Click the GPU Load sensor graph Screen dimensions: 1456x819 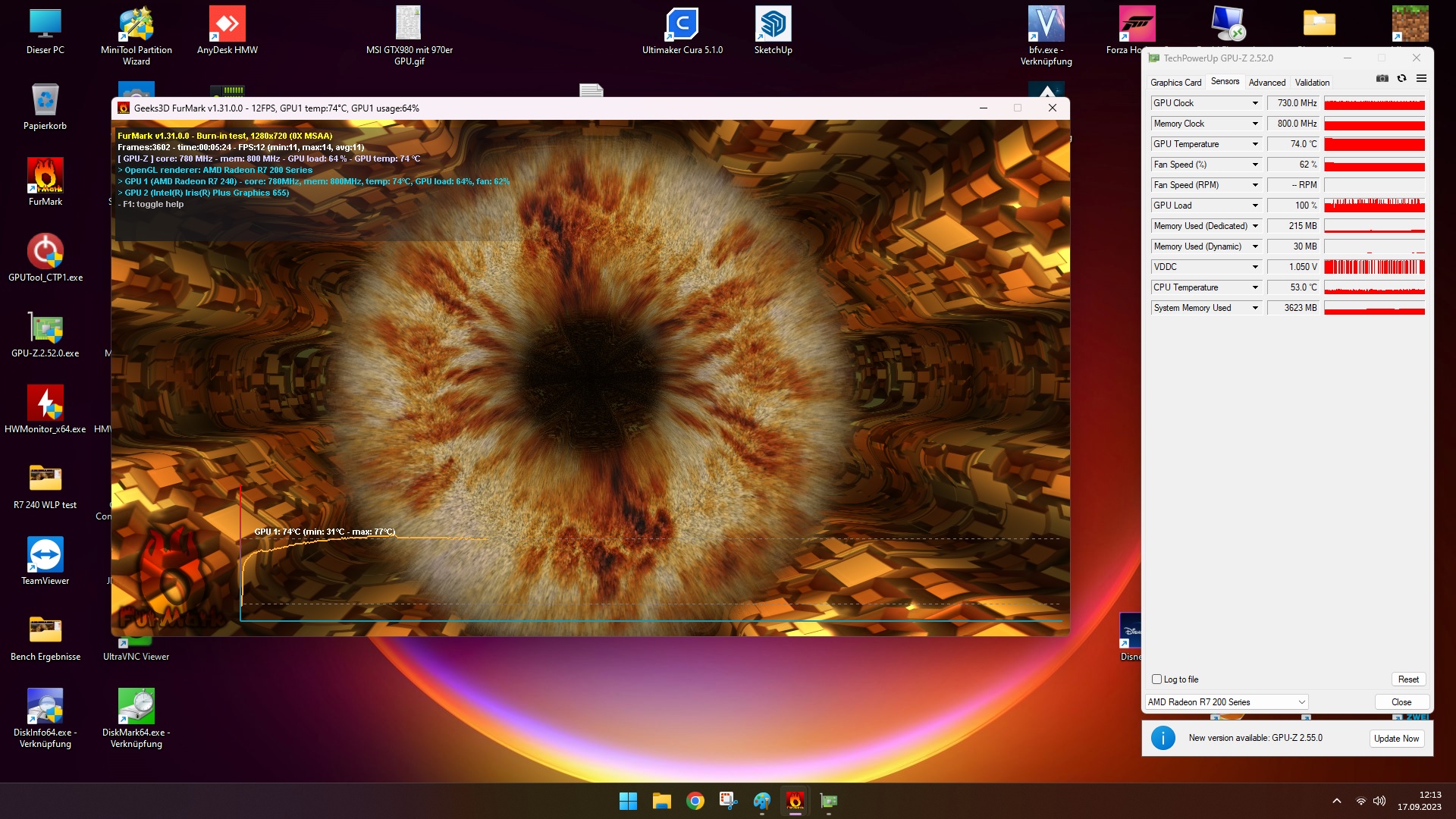1374,206
